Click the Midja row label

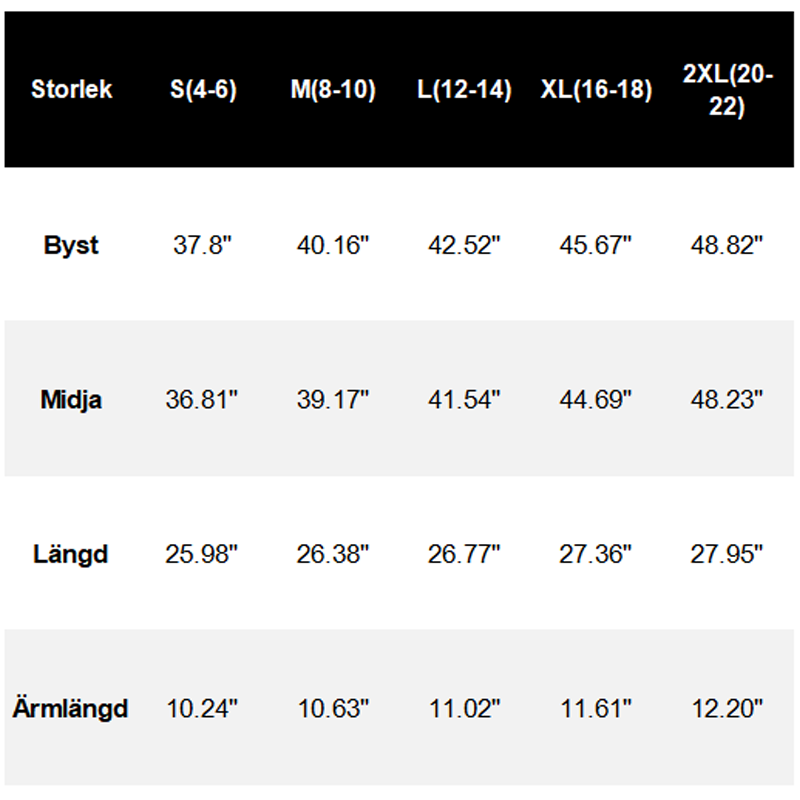tap(71, 400)
